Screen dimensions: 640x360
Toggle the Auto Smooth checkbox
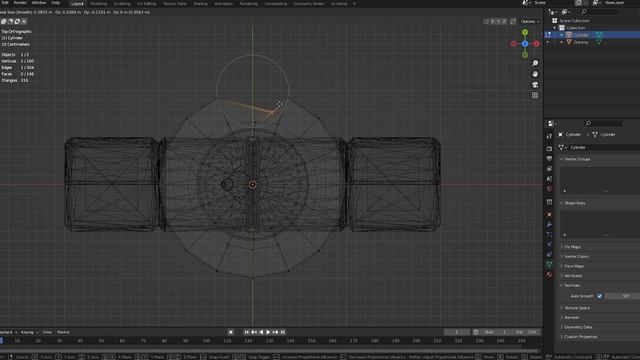[600, 296]
